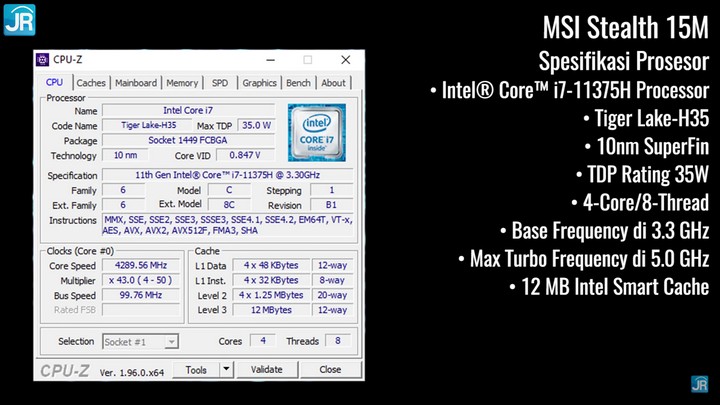Click the Core Speed value '4289.56 MHz'
720x405 pixels.
(x=141, y=265)
